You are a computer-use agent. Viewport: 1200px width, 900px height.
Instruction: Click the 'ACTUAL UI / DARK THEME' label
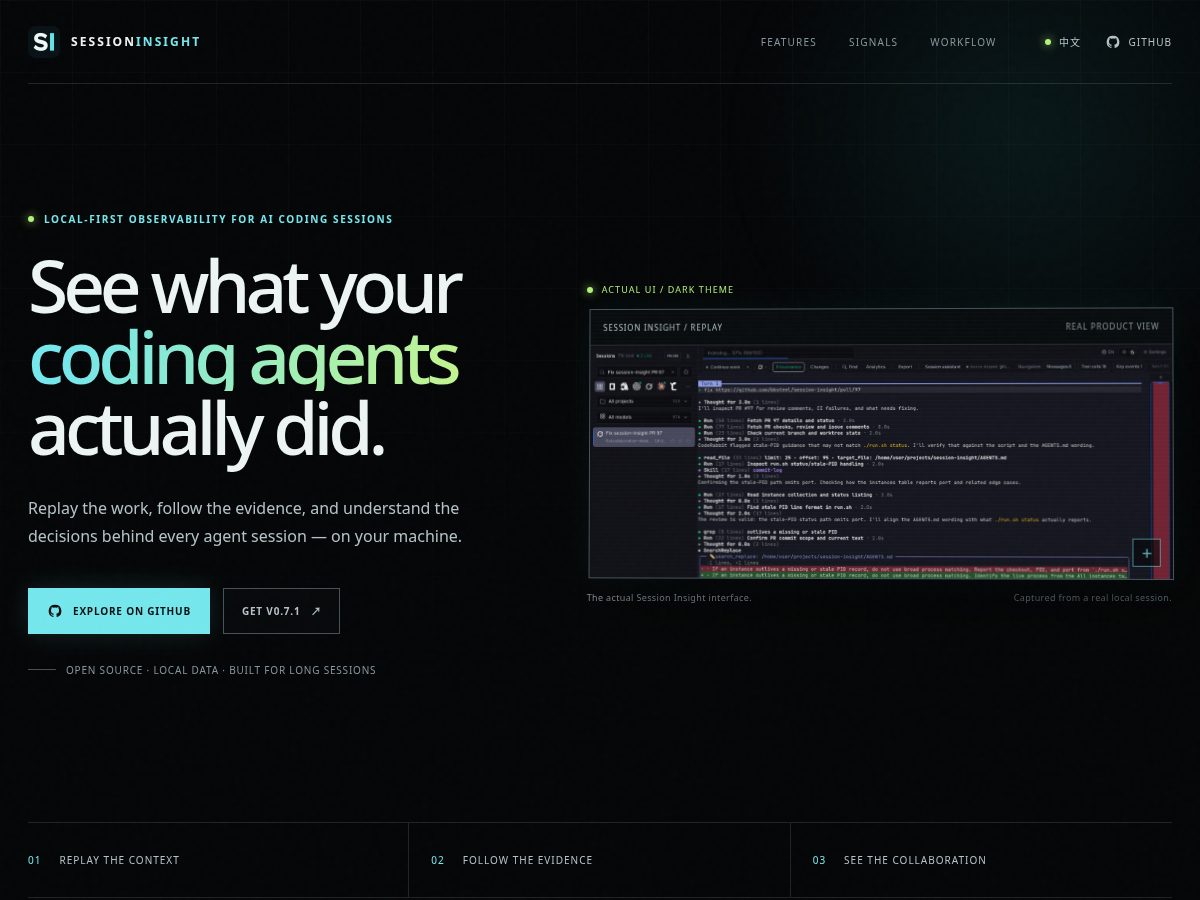pyautogui.click(x=667, y=290)
